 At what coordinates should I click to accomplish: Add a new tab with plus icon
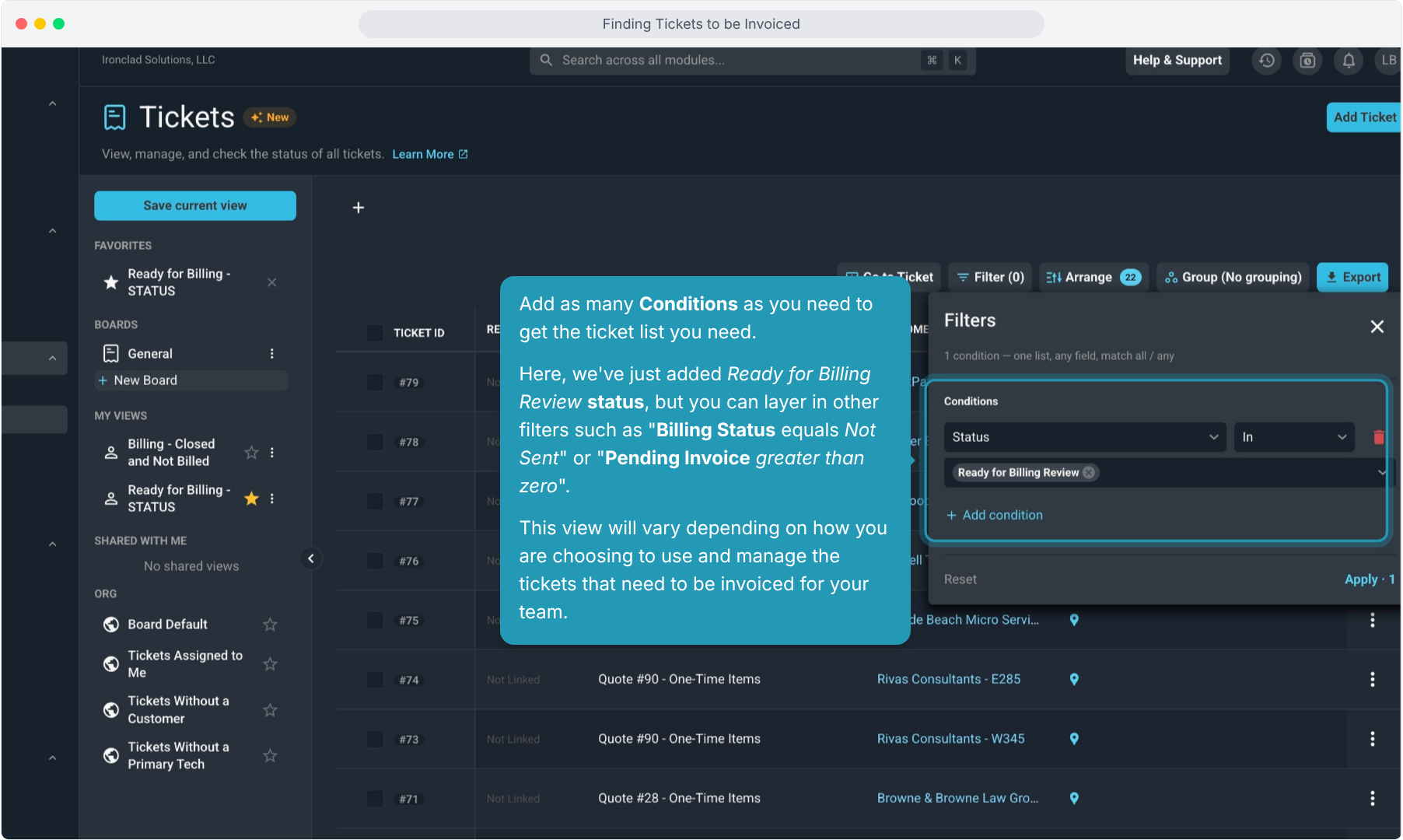click(x=359, y=208)
